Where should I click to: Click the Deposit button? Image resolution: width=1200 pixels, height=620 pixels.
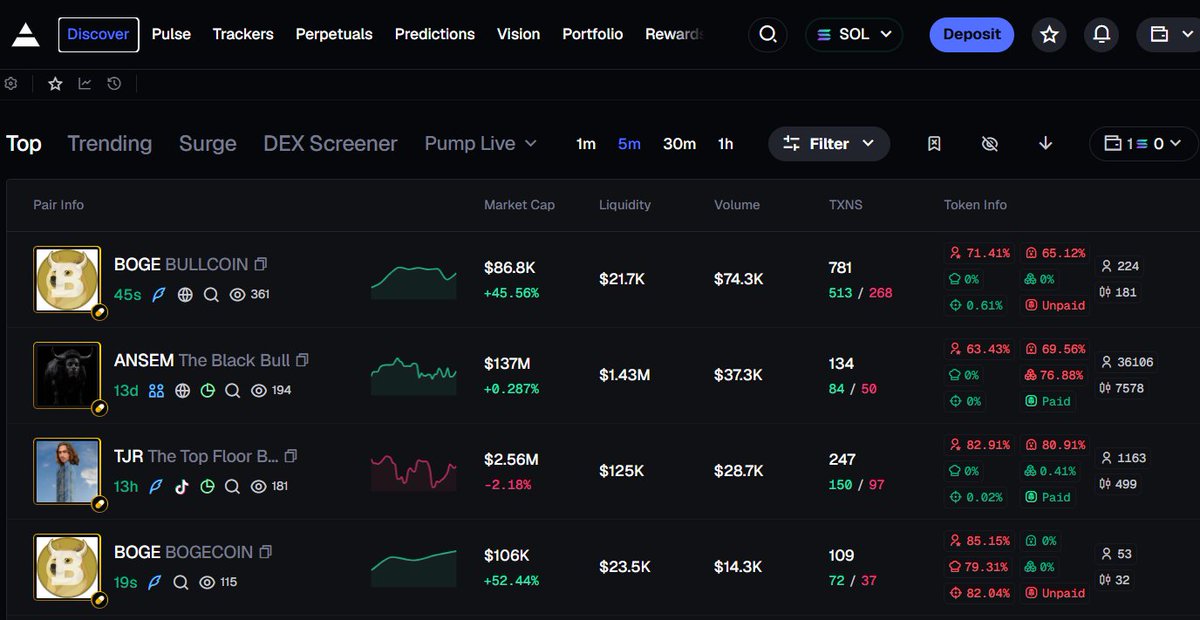[972, 34]
